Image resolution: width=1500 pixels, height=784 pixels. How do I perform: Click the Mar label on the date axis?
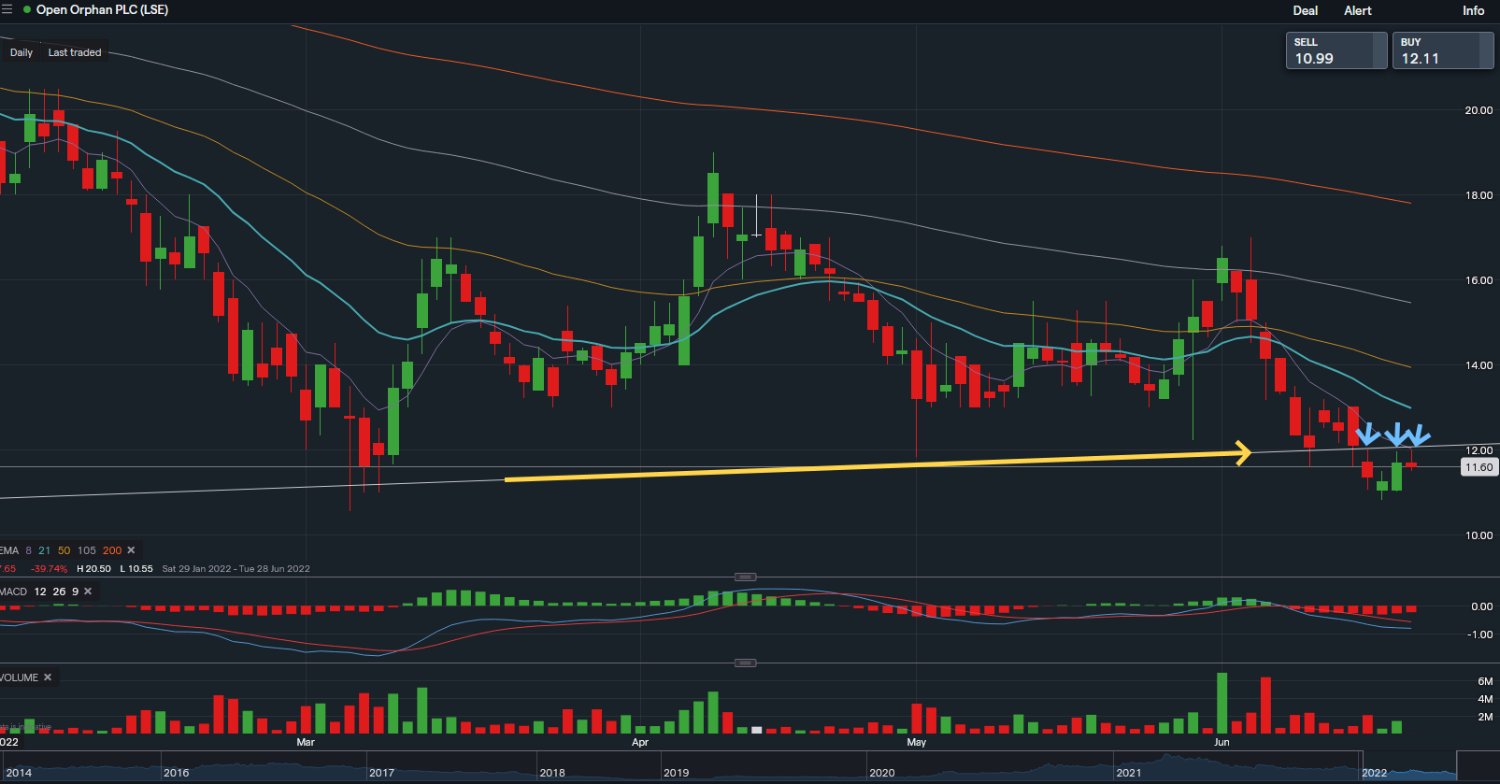tap(305, 742)
